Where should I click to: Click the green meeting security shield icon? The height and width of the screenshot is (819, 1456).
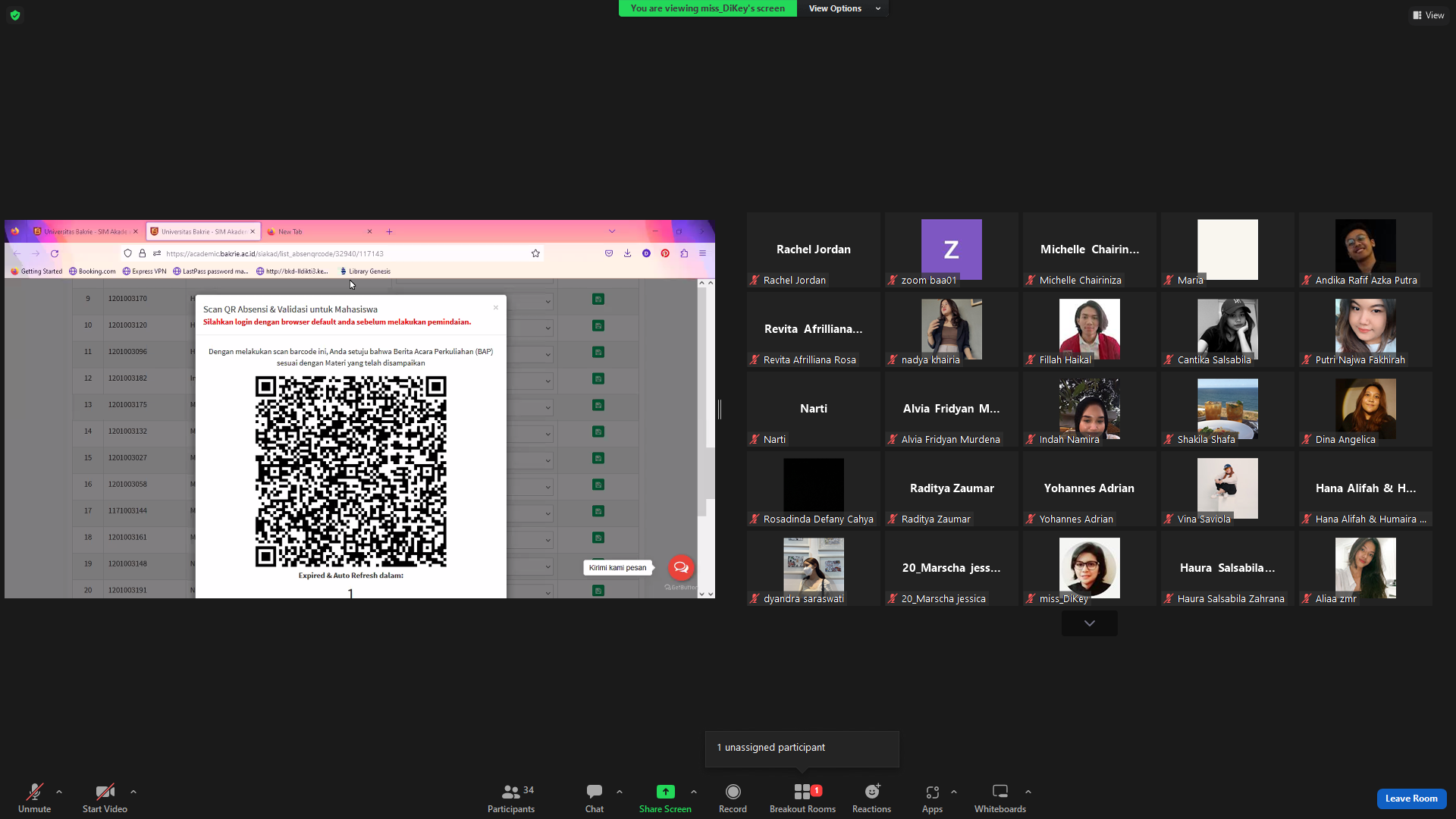tap(15, 15)
